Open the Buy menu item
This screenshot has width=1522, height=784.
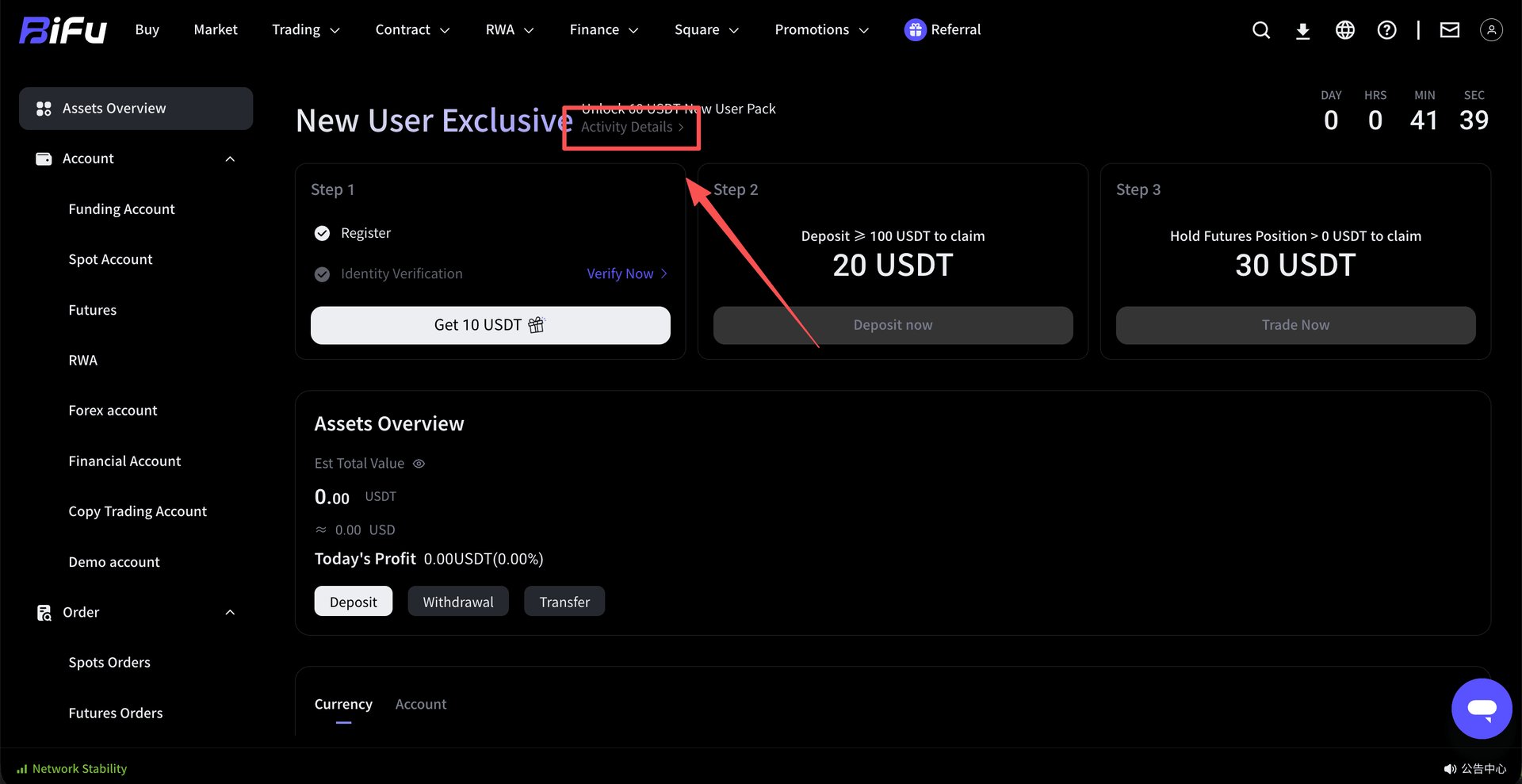point(147,30)
